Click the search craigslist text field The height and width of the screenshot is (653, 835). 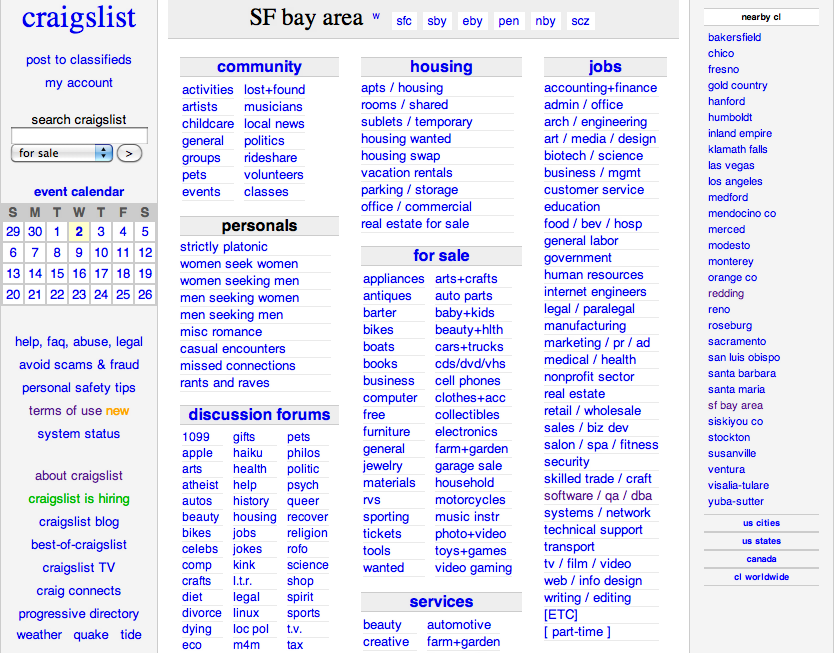pos(79,135)
